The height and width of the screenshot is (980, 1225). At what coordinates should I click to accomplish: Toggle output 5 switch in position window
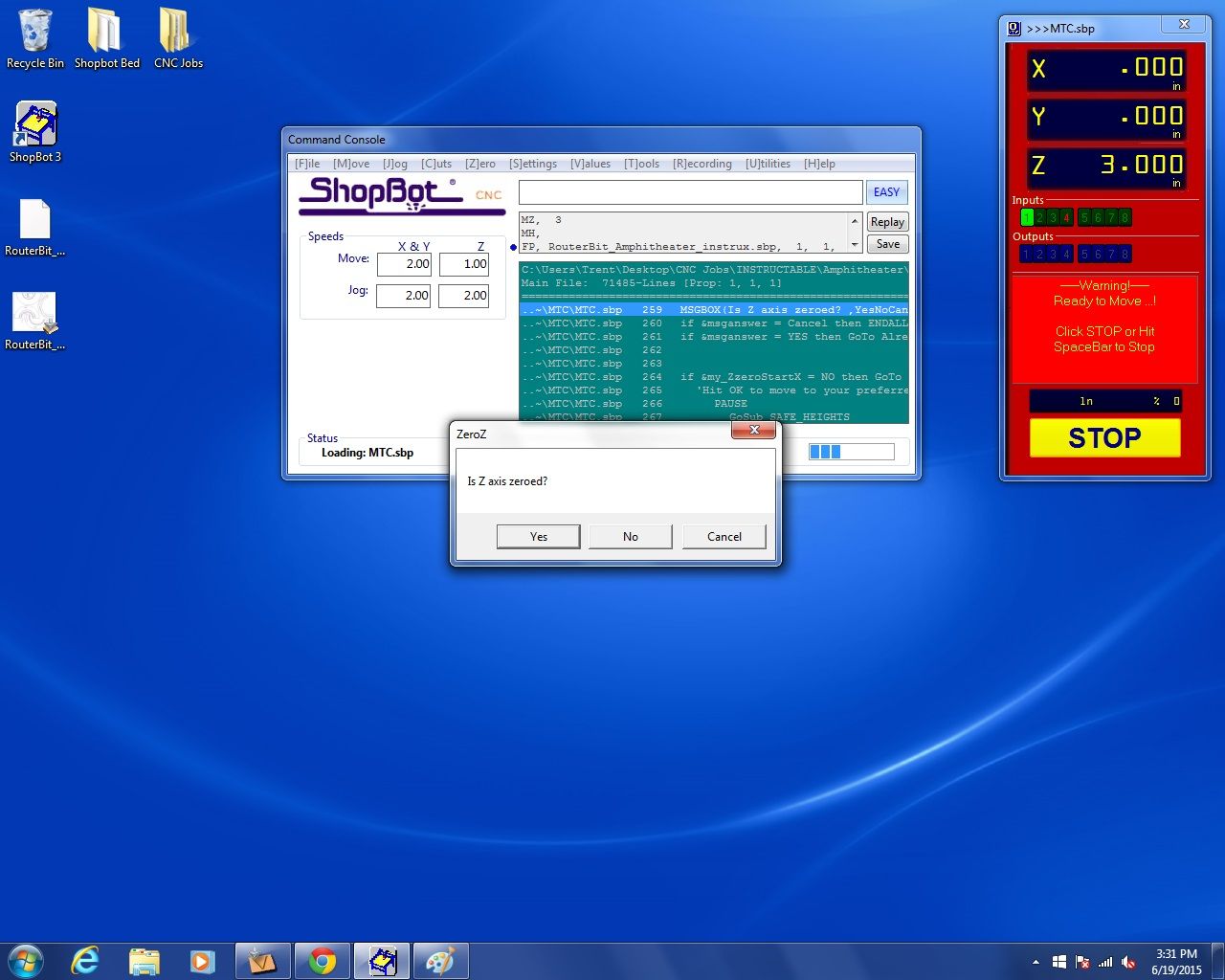[1084, 254]
